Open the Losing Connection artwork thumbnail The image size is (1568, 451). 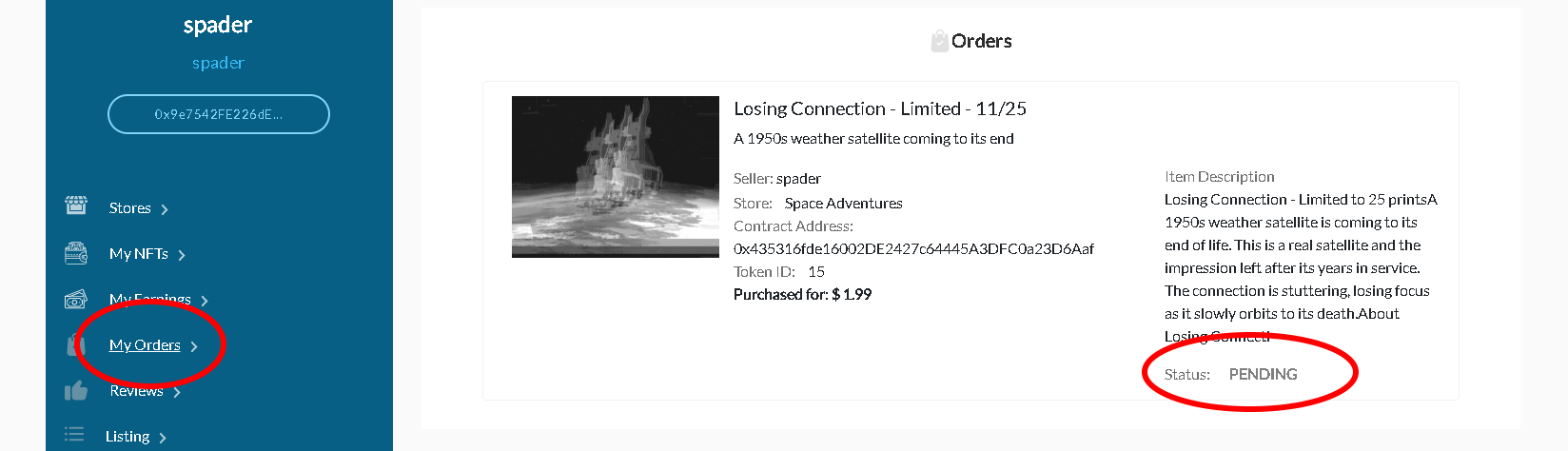[x=616, y=177]
